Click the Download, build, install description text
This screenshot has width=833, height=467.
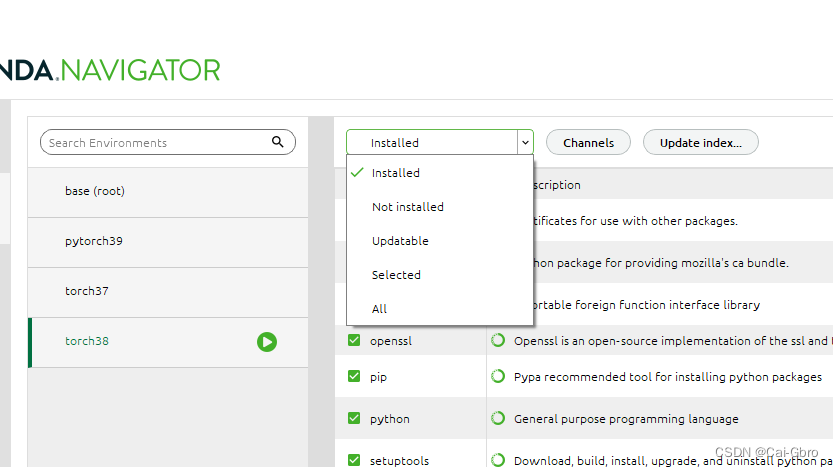tap(673, 461)
